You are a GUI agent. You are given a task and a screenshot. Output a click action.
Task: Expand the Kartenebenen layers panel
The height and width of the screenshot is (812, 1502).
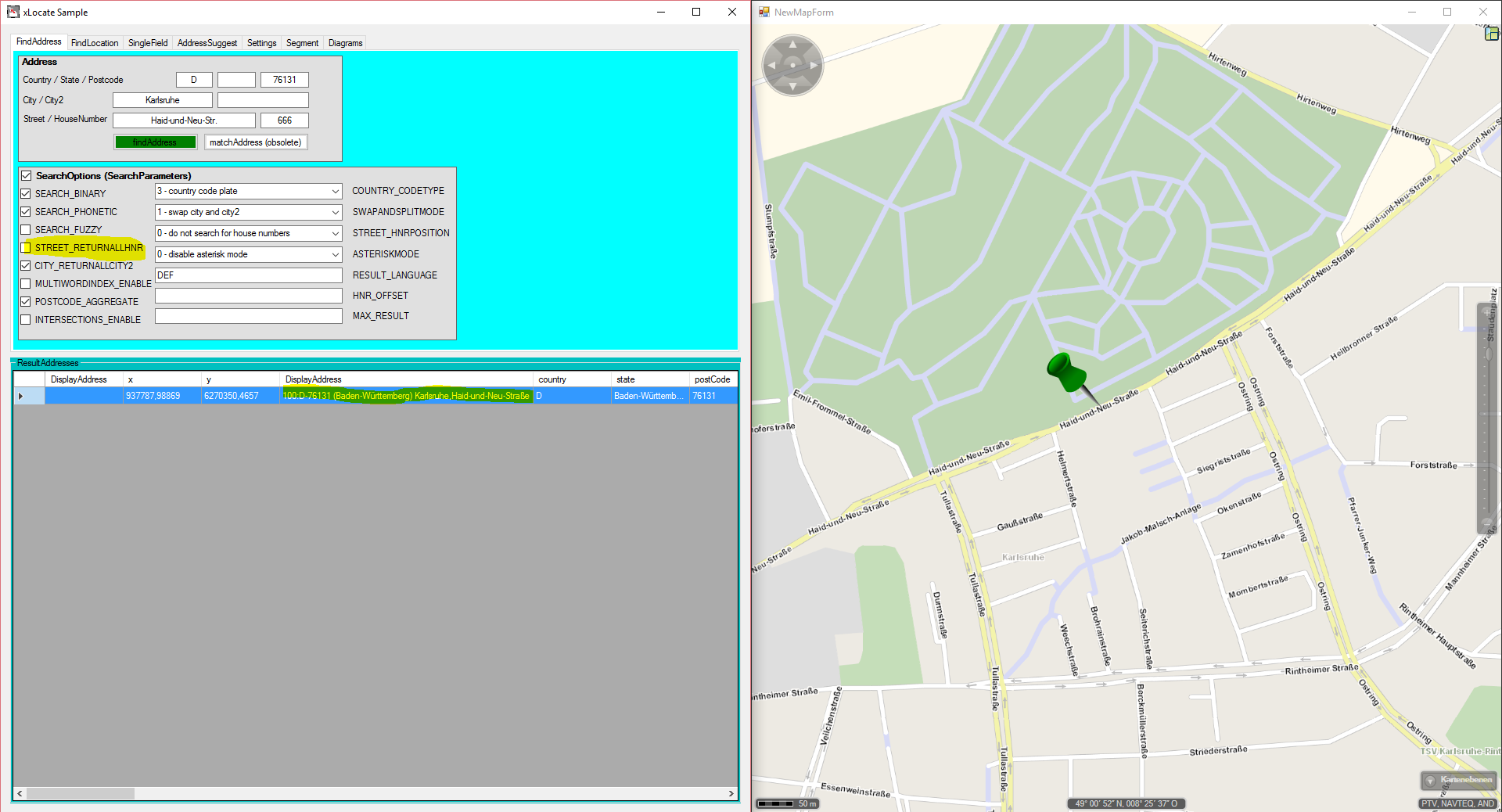click(1458, 780)
